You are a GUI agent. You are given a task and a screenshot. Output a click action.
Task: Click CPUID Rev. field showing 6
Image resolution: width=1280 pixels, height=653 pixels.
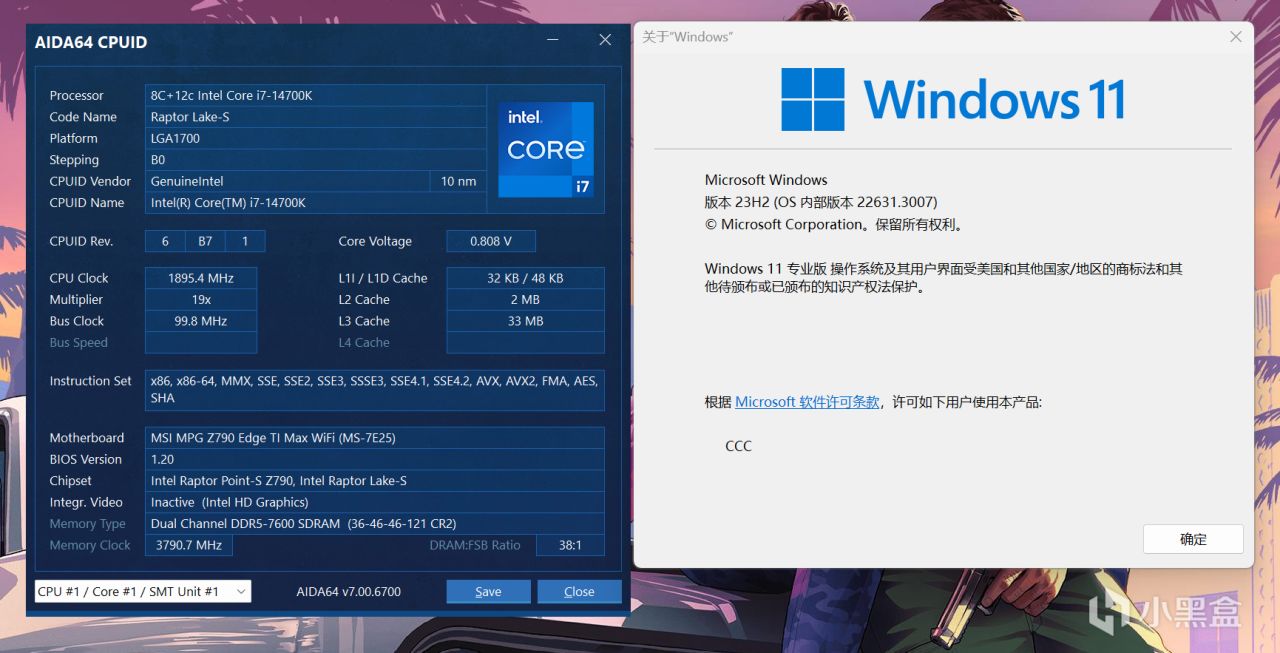[165, 241]
